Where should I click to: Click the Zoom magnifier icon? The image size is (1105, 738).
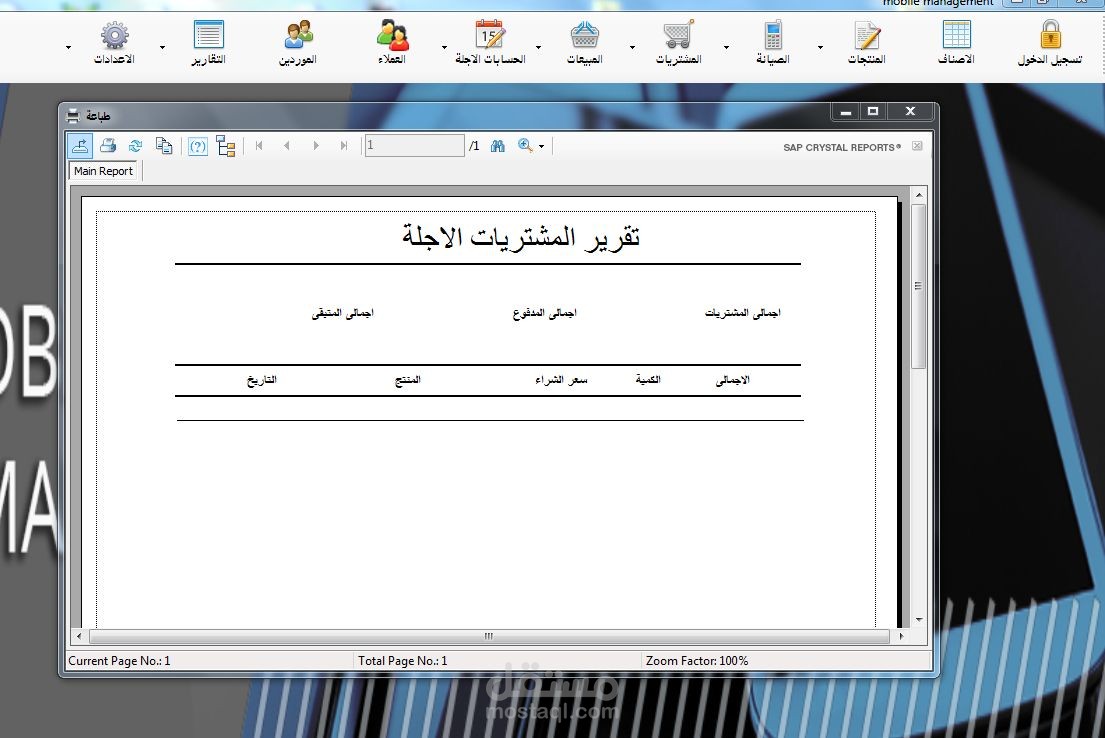click(525, 146)
